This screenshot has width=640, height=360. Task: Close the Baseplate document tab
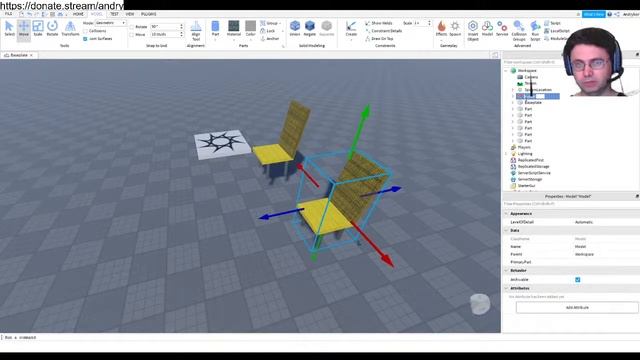31,55
